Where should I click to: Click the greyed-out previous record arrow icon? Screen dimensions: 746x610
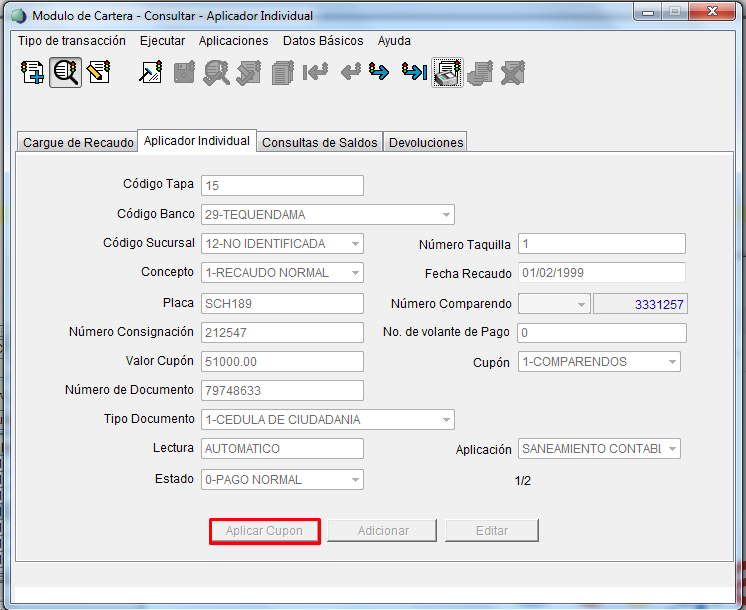(x=349, y=72)
